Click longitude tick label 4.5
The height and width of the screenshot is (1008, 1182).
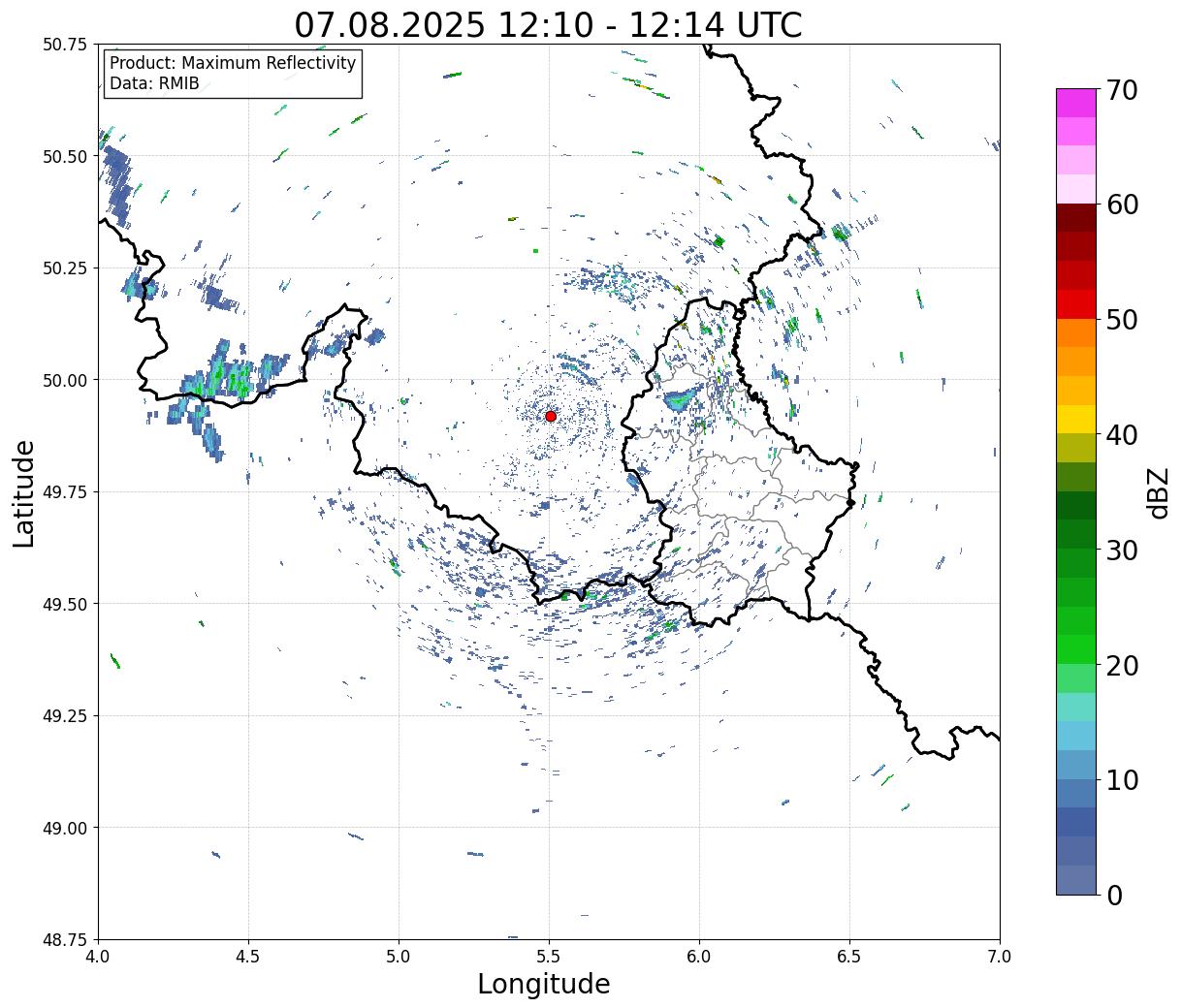pyautogui.click(x=248, y=956)
